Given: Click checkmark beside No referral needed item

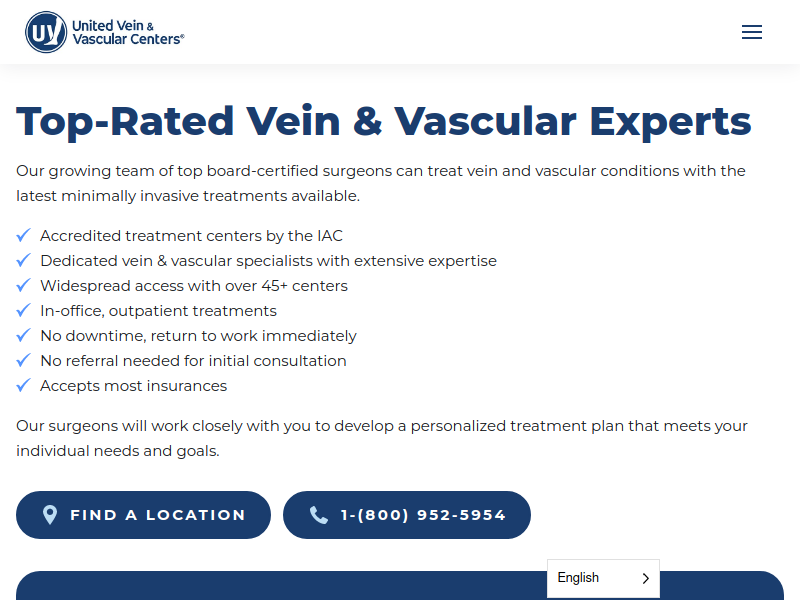Looking at the screenshot, I should 23,360.
